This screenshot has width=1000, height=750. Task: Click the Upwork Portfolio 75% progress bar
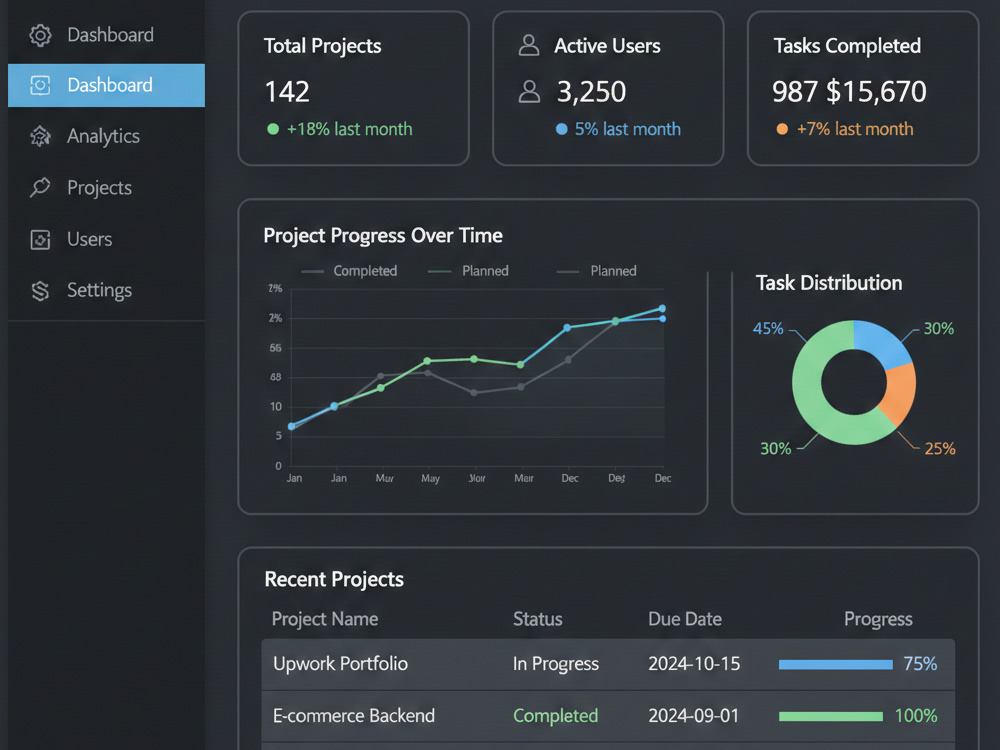[835, 665]
